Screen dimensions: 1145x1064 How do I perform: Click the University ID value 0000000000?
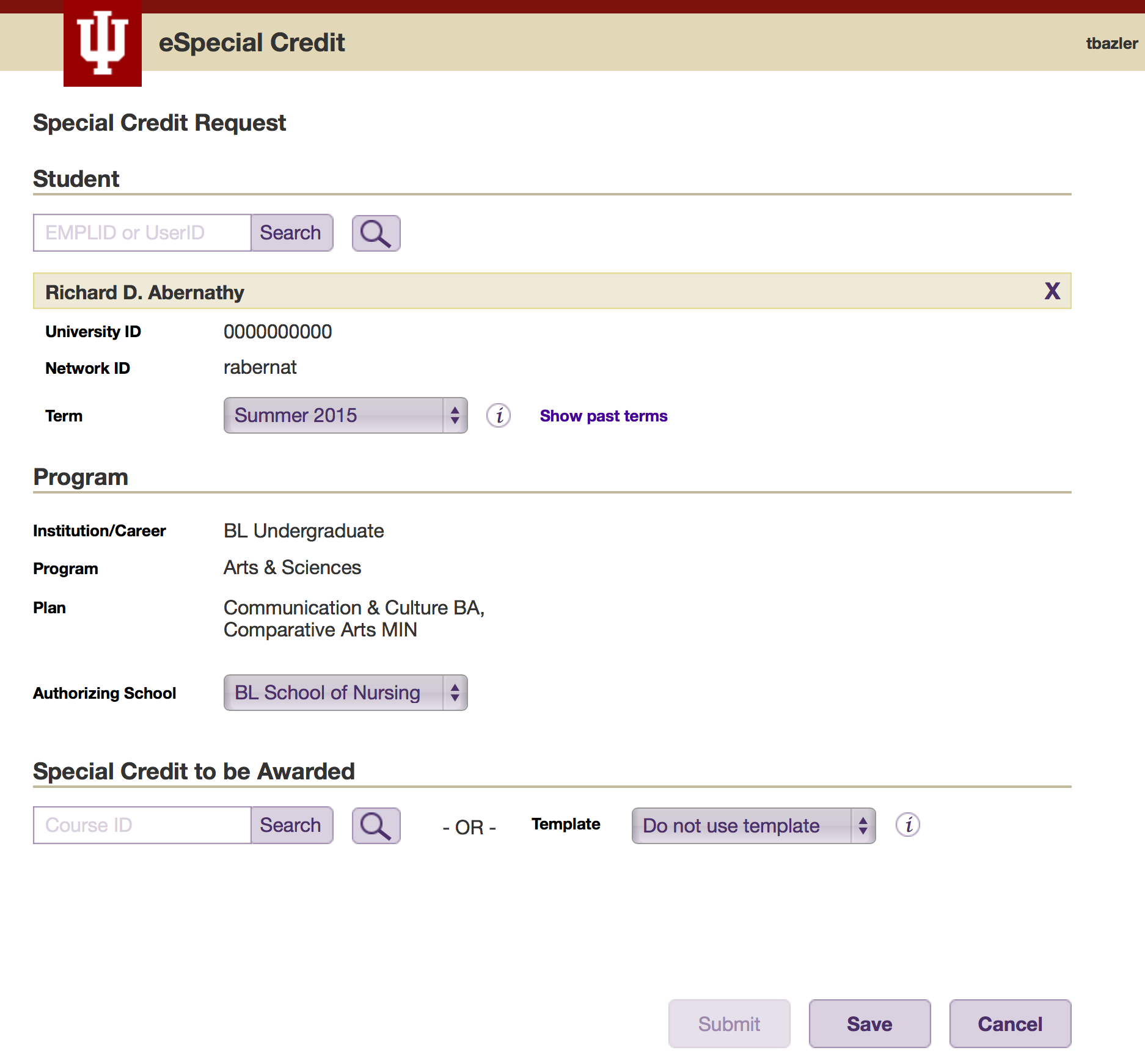pyautogui.click(x=278, y=332)
